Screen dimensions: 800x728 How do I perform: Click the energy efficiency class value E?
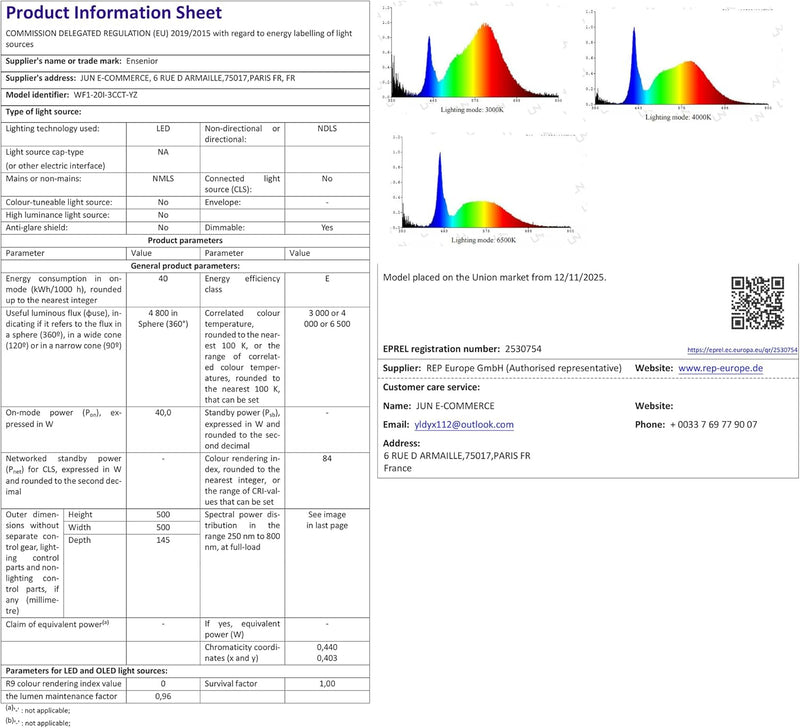pos(327,279)
